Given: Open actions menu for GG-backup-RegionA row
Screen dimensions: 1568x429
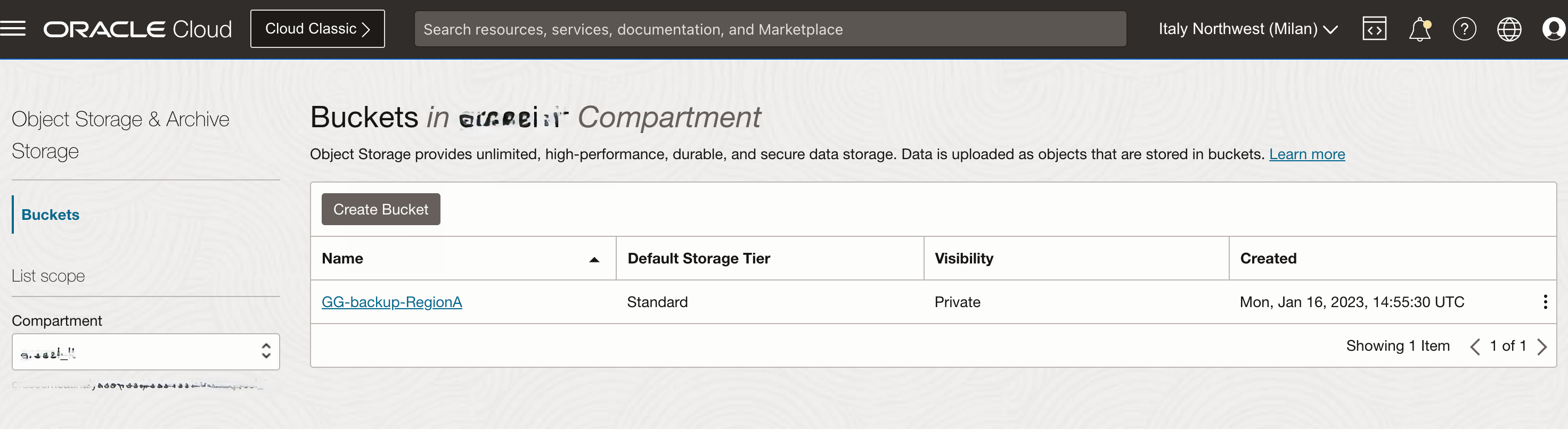Looking at the screenshot, I should (1546, 302).
